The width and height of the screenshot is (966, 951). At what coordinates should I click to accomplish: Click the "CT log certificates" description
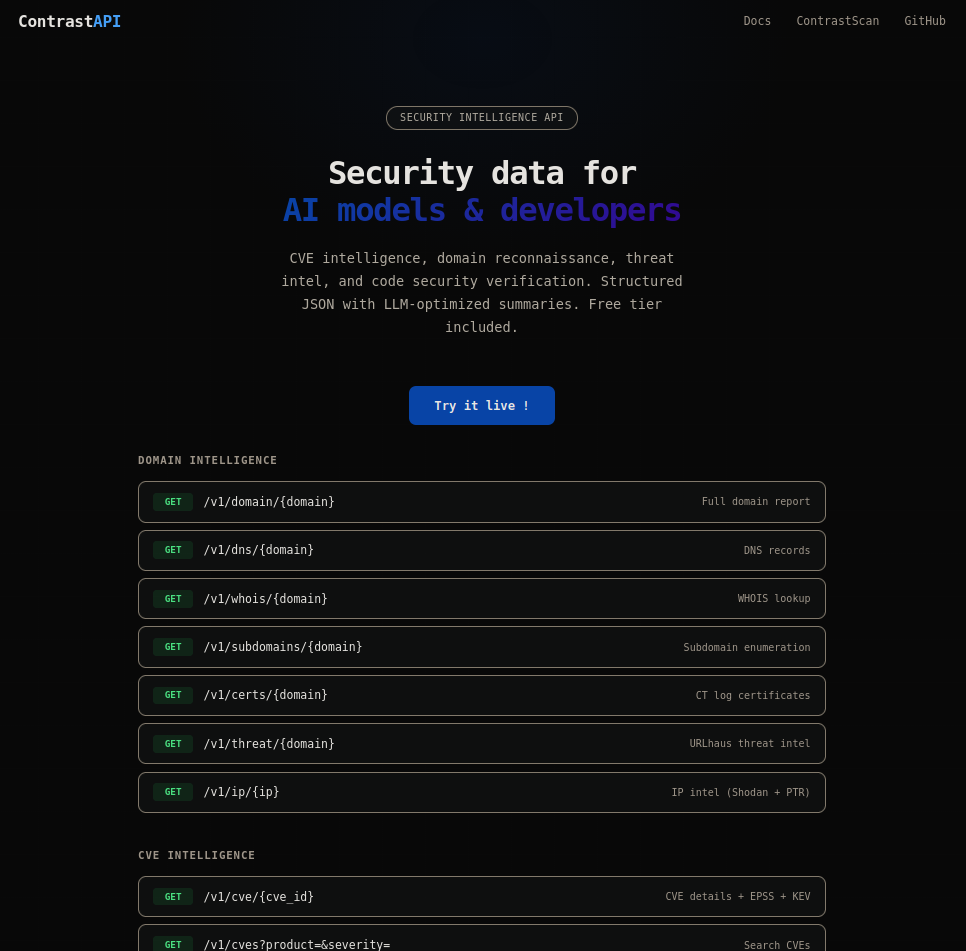click(x=753, y=695)
